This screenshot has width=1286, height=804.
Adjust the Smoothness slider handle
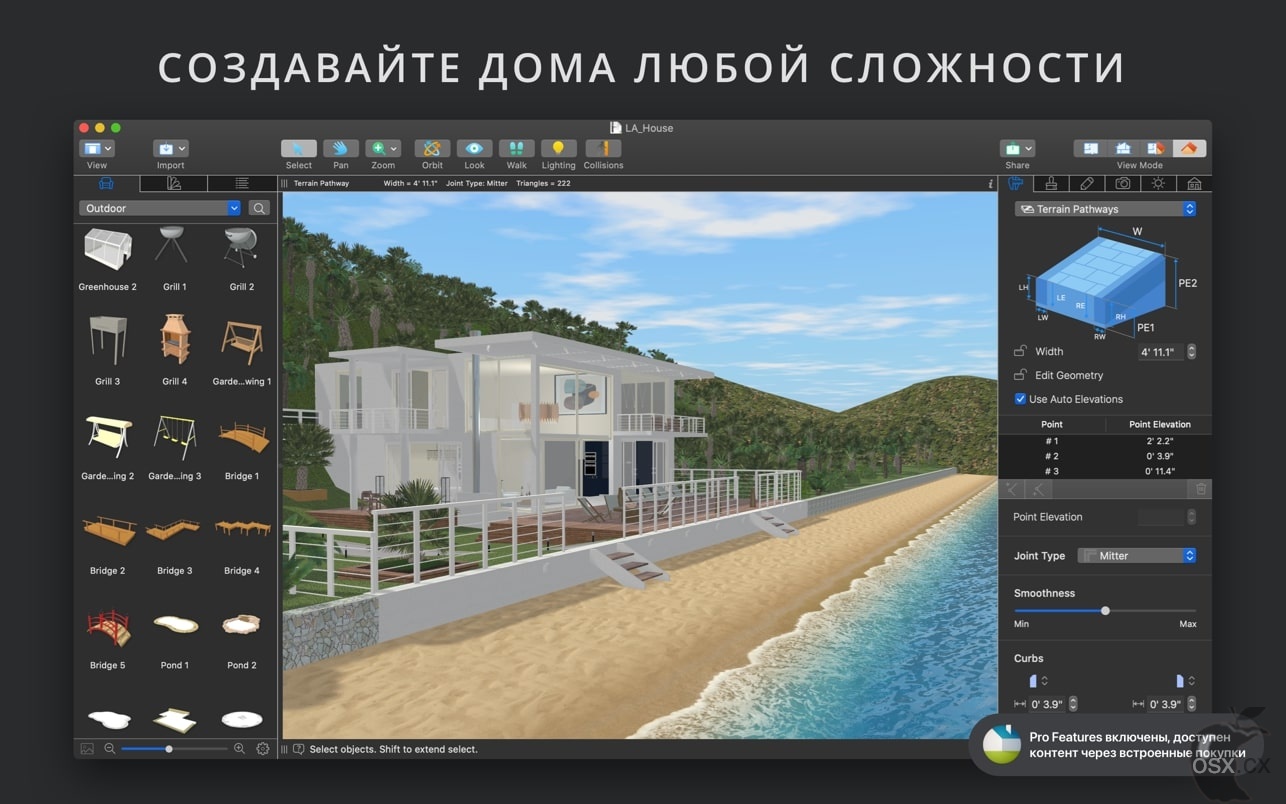pos(1105,610)
